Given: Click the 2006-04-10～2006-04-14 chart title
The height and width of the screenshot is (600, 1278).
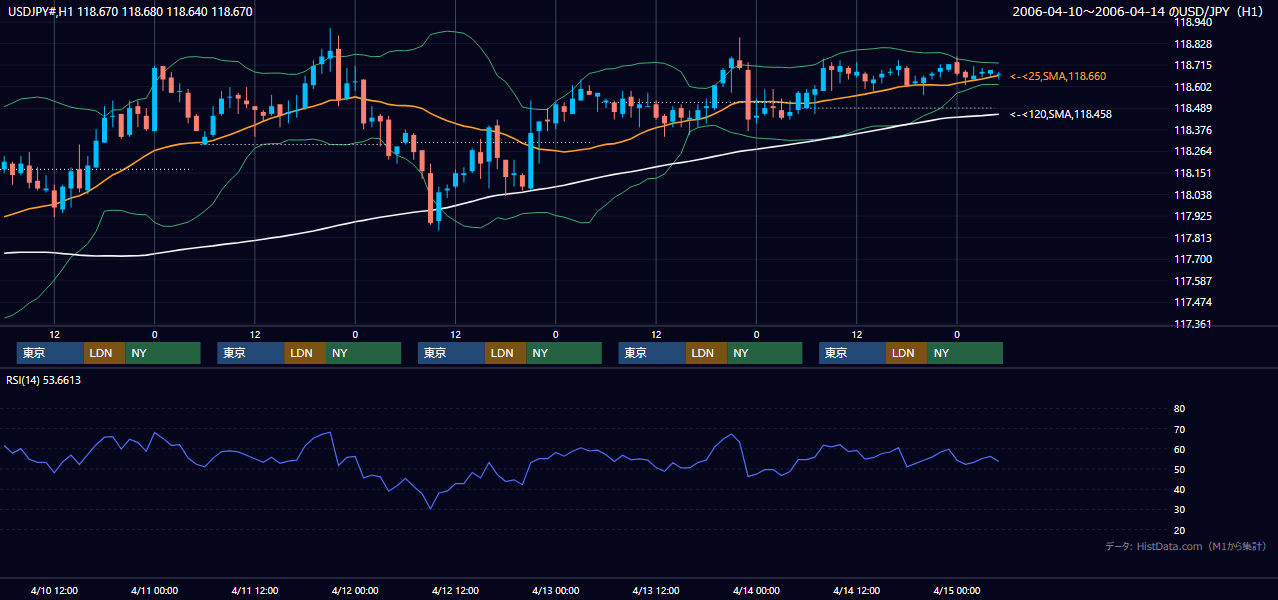Looking at the screenshot, I should (x=1140, y=12).
